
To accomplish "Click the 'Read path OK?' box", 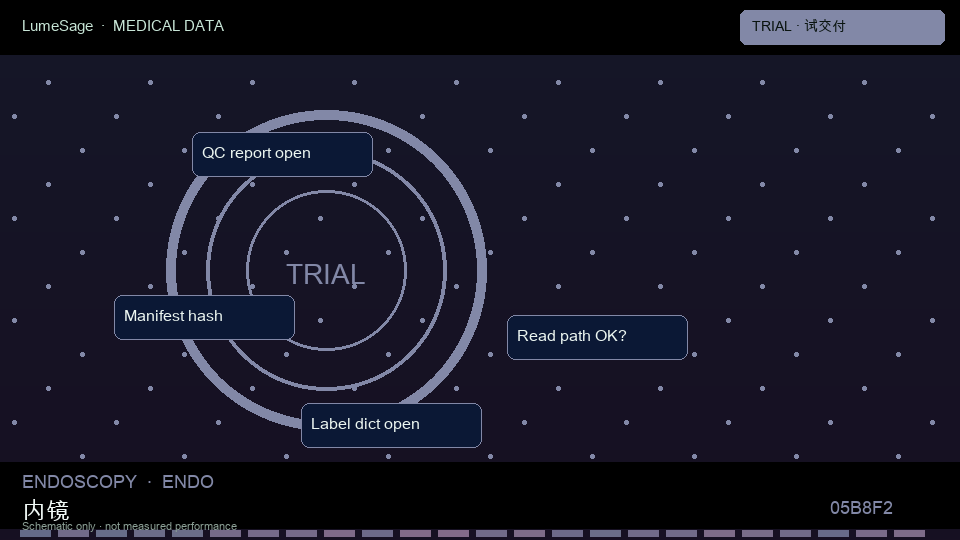I will point(597,337).
